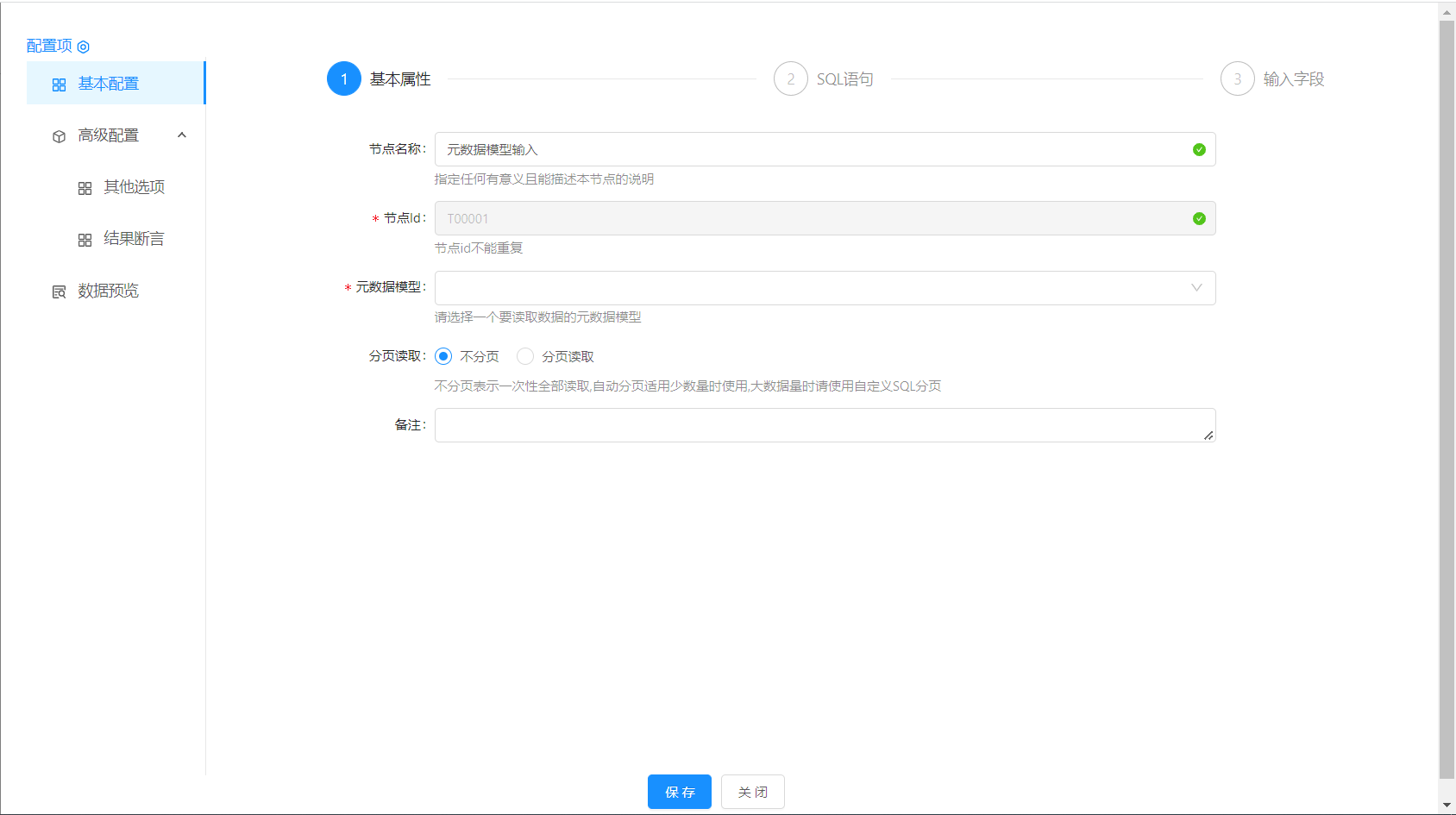Click the preview icon beside 数据预览
Viewport: 1456px width, 815px height.
click(59, 292)
